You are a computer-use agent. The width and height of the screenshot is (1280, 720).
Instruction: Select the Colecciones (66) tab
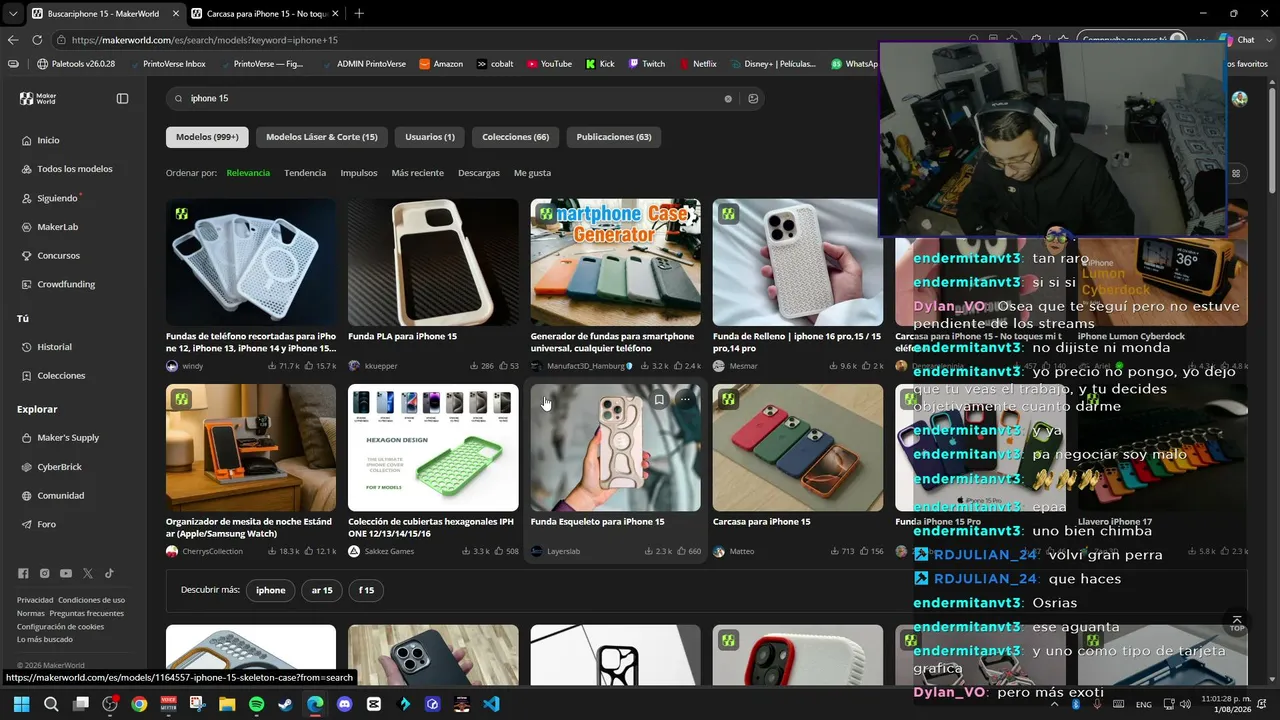pyautogui.click(x=516, y=137)
